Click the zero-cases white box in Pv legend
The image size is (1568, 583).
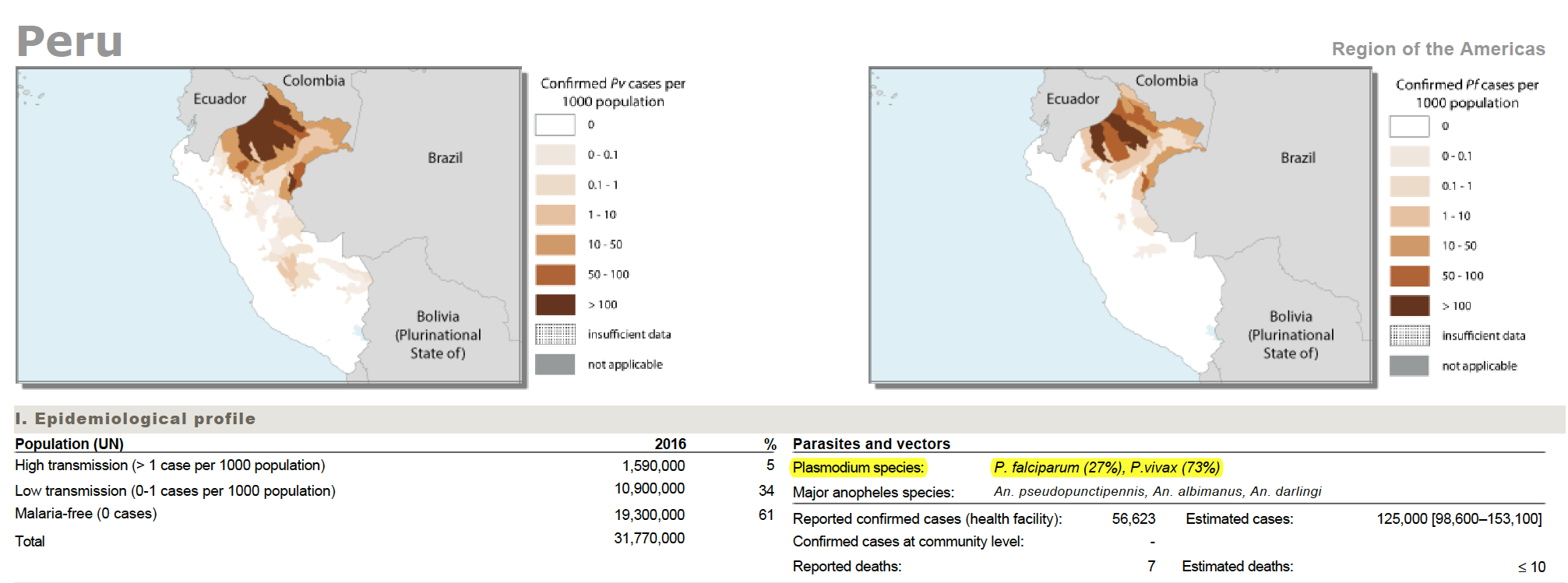point(555,125)
